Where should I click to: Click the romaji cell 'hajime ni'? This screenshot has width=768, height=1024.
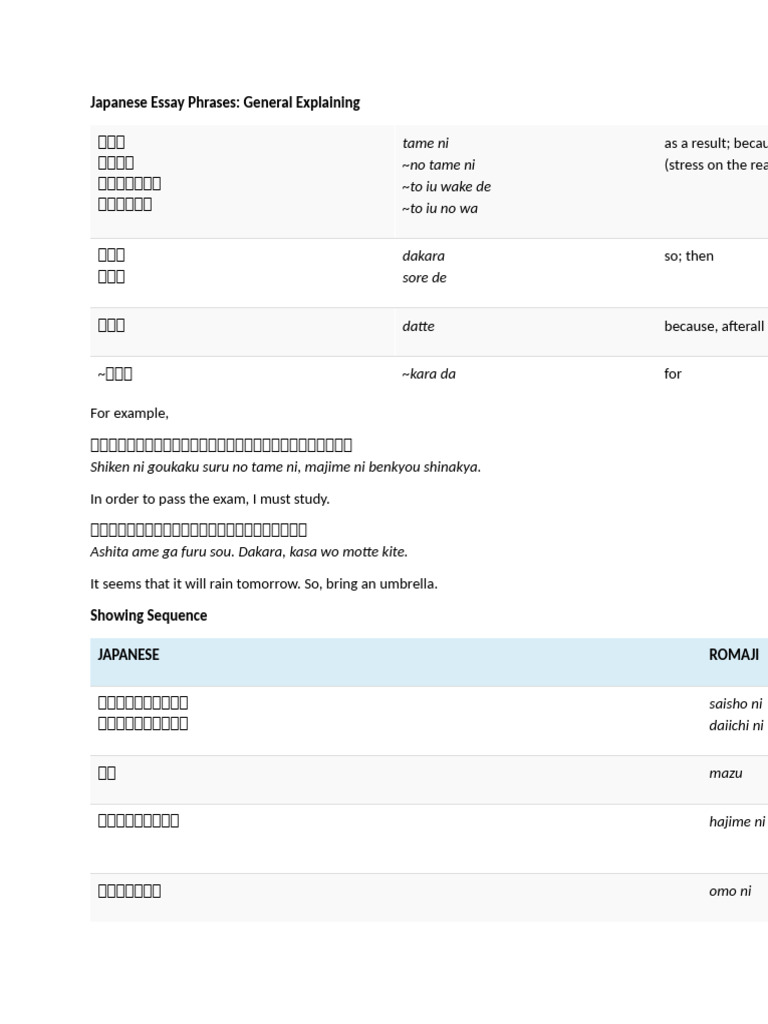[737, 822]
